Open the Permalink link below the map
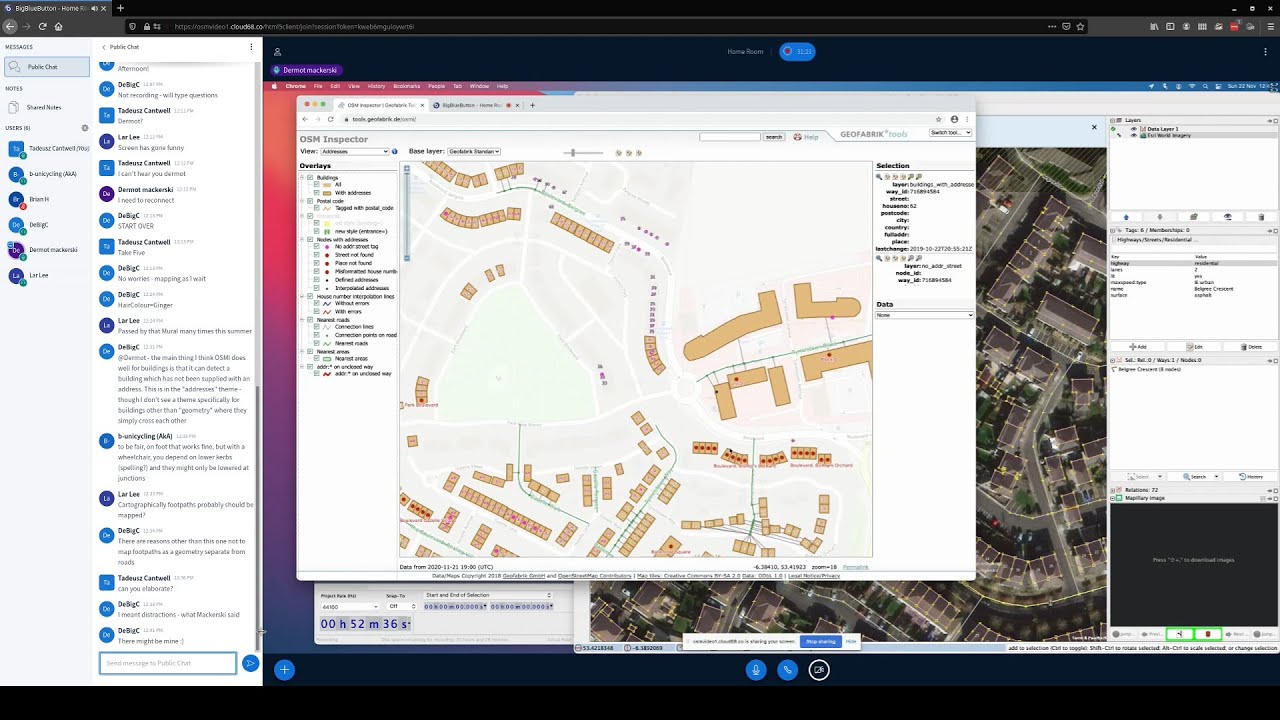The width and height of the screenshot is (1280, 720). (x=855, y=567)
